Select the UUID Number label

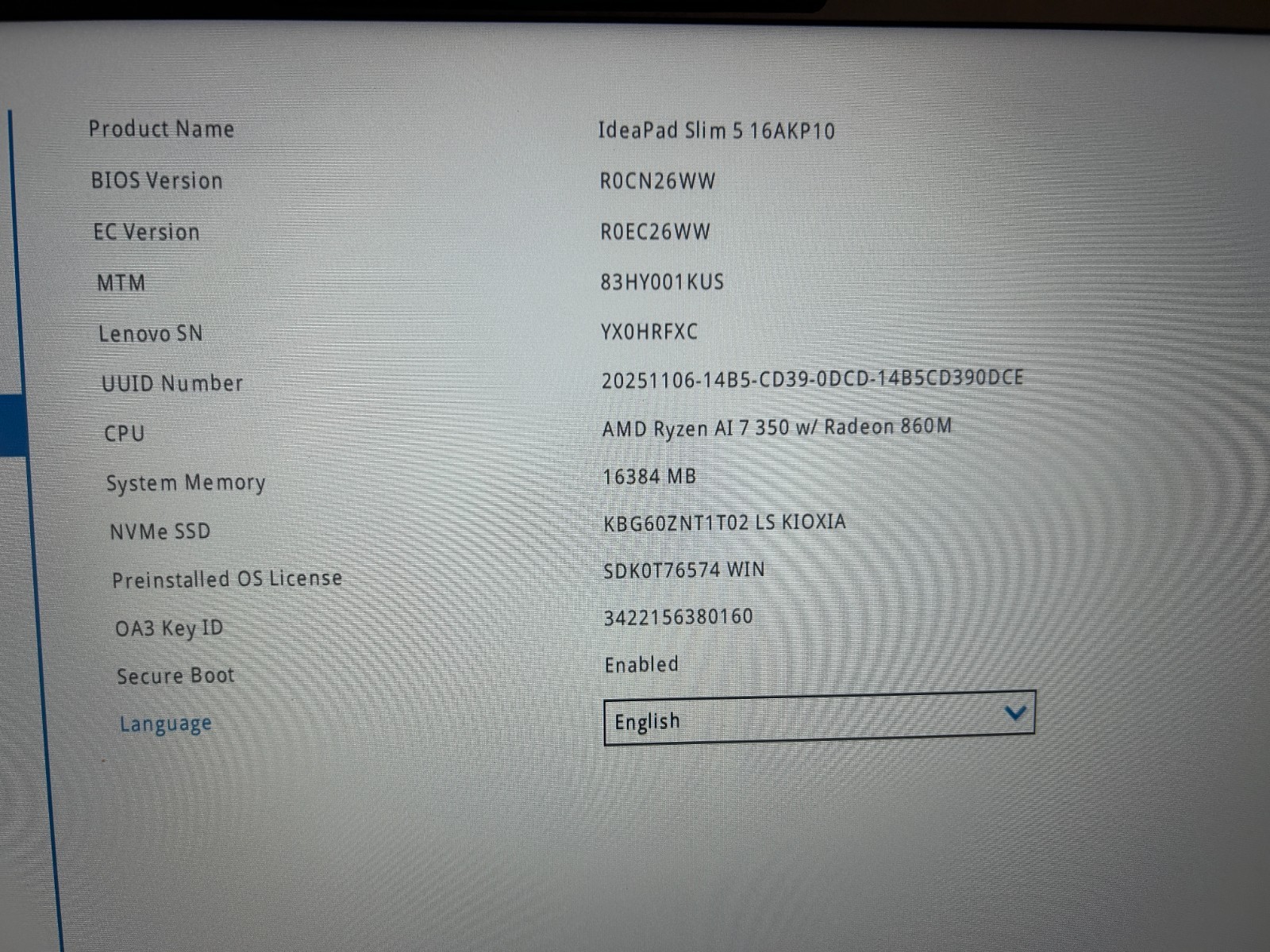point(172,383)
